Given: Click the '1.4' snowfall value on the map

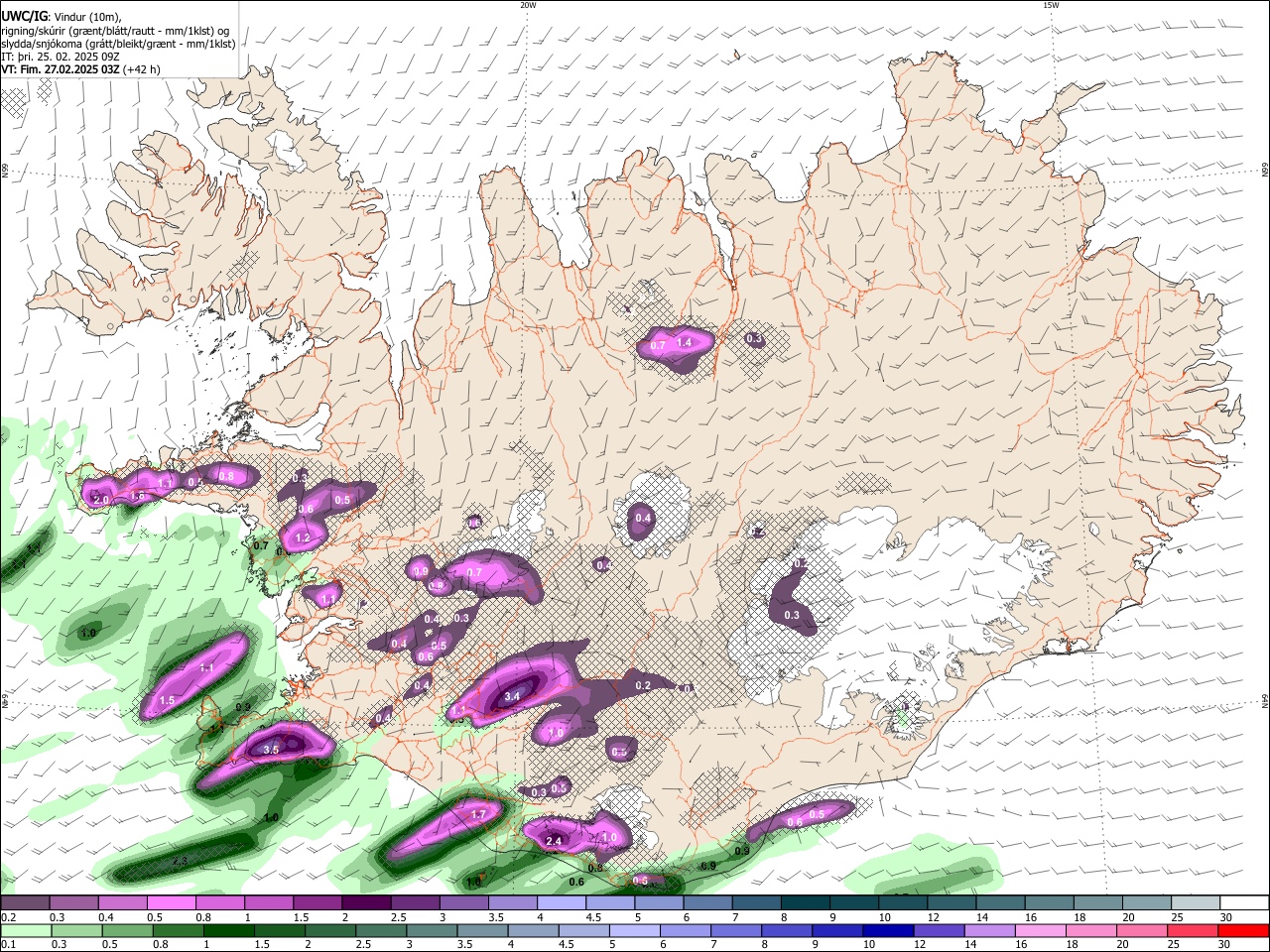Looking at the screenshot, I should pyautogui.click(x=684, y=343).
